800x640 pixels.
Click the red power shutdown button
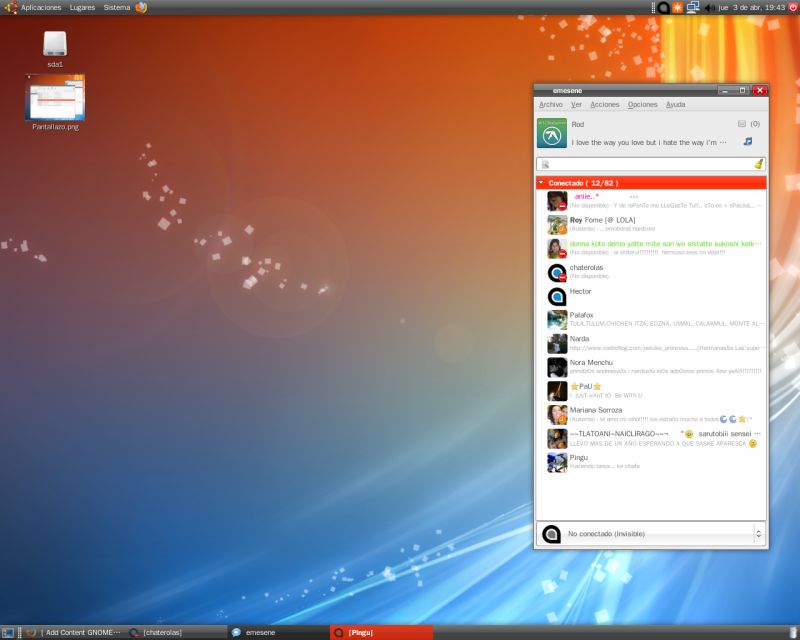coord(793,8)
